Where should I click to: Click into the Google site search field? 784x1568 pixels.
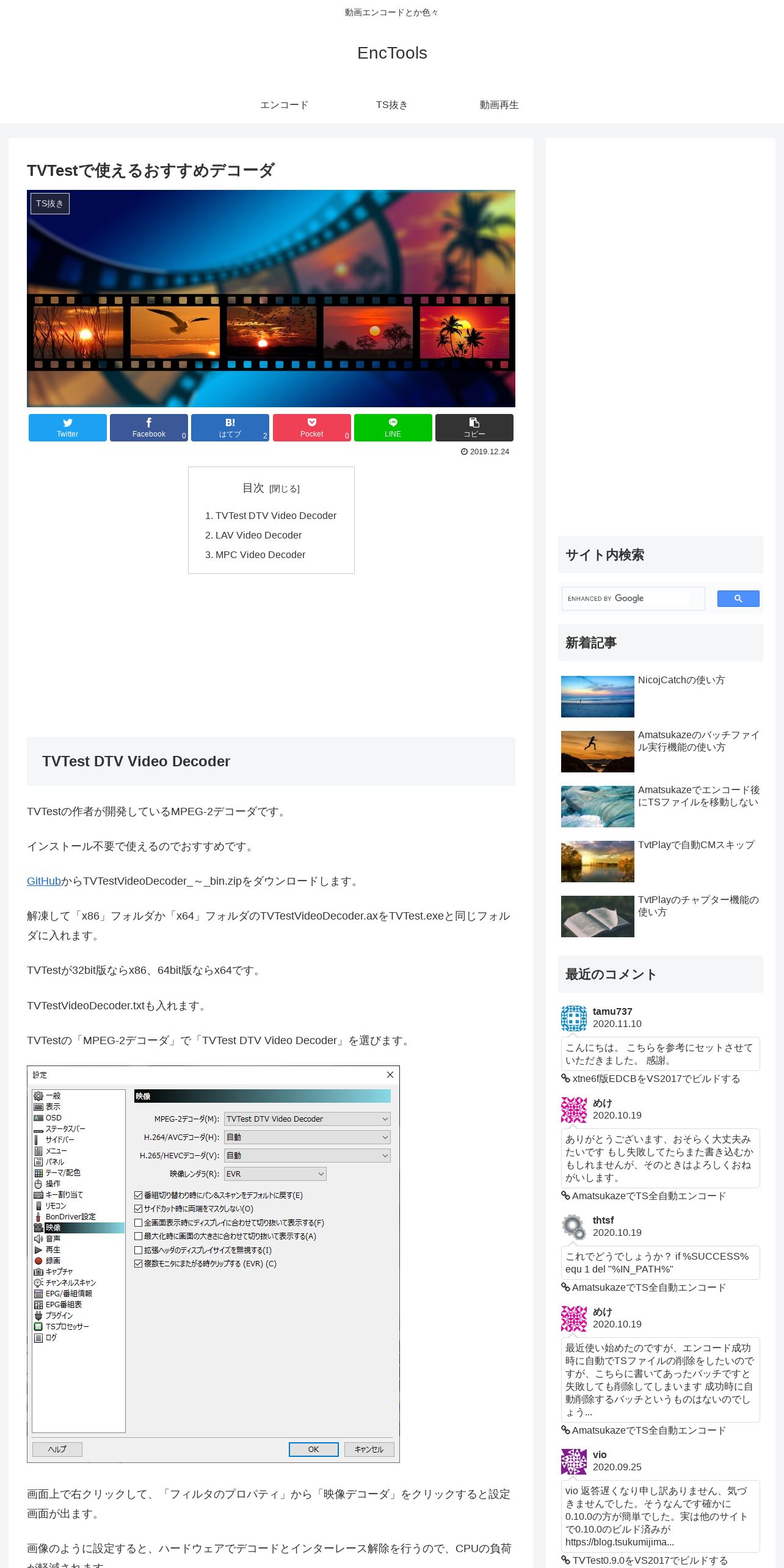pos(633,598)
